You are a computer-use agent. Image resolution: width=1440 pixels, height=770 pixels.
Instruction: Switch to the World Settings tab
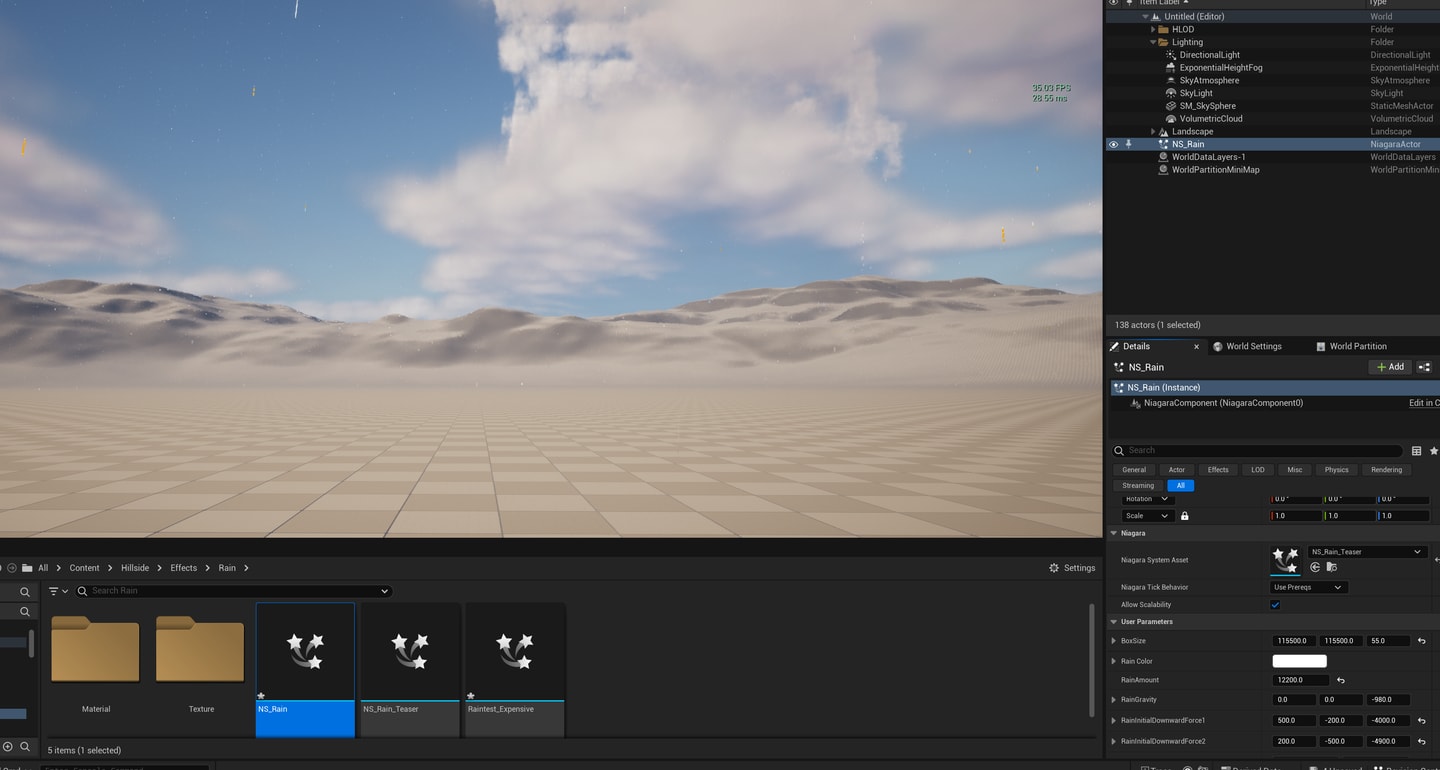click(1248, 346)
